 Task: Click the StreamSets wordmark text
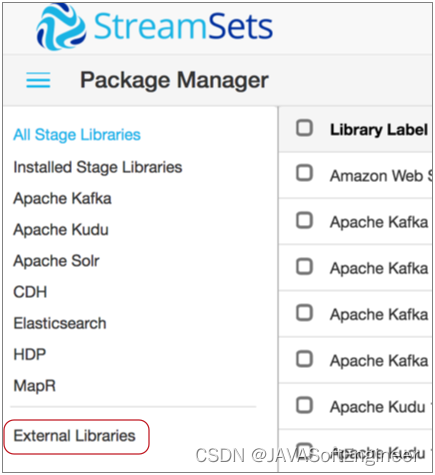coord(183,26)
